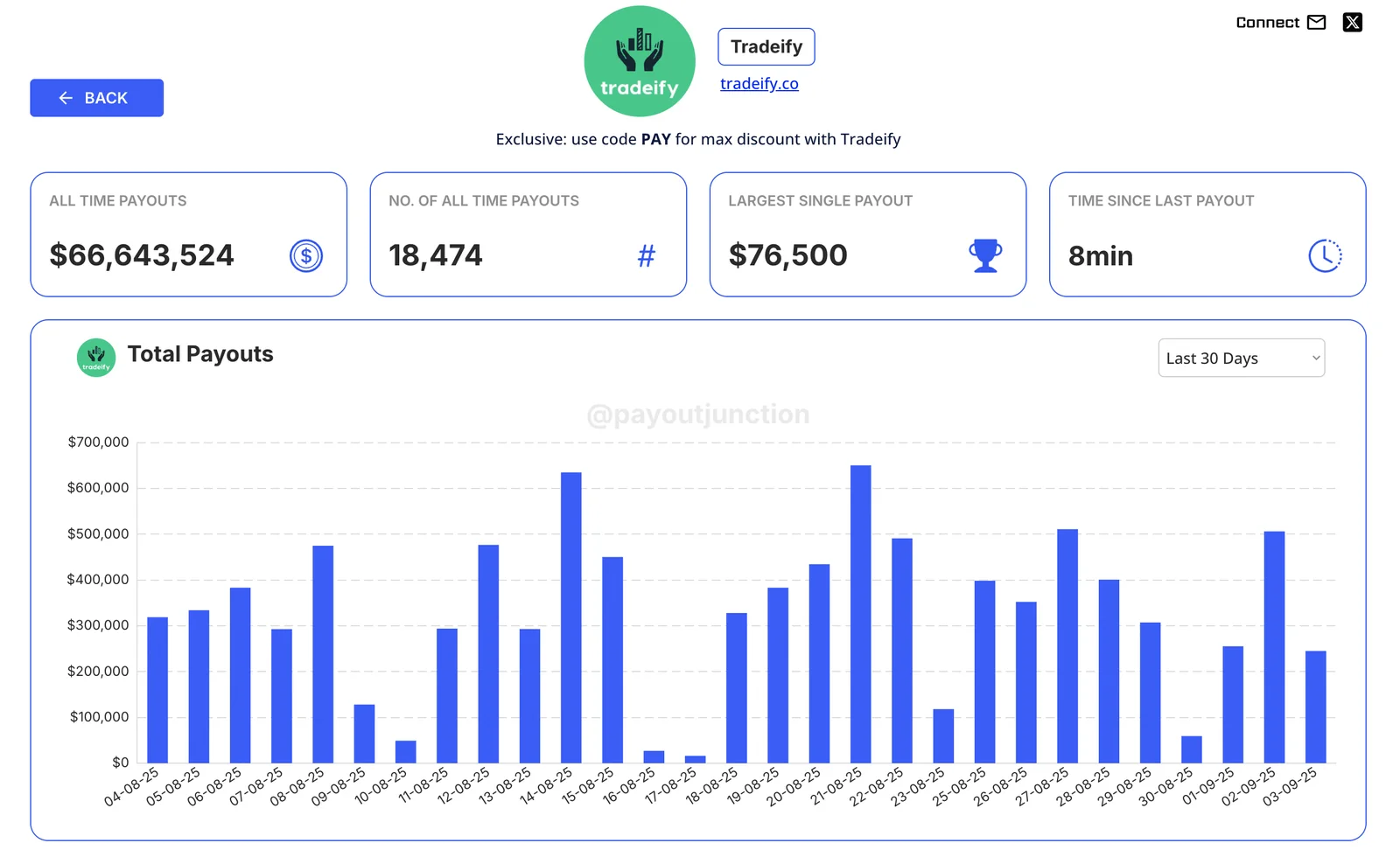Click the $66,643,524 all time payouts value
The height and width of the screenshot is (850, 1400).
pos(142,255)
